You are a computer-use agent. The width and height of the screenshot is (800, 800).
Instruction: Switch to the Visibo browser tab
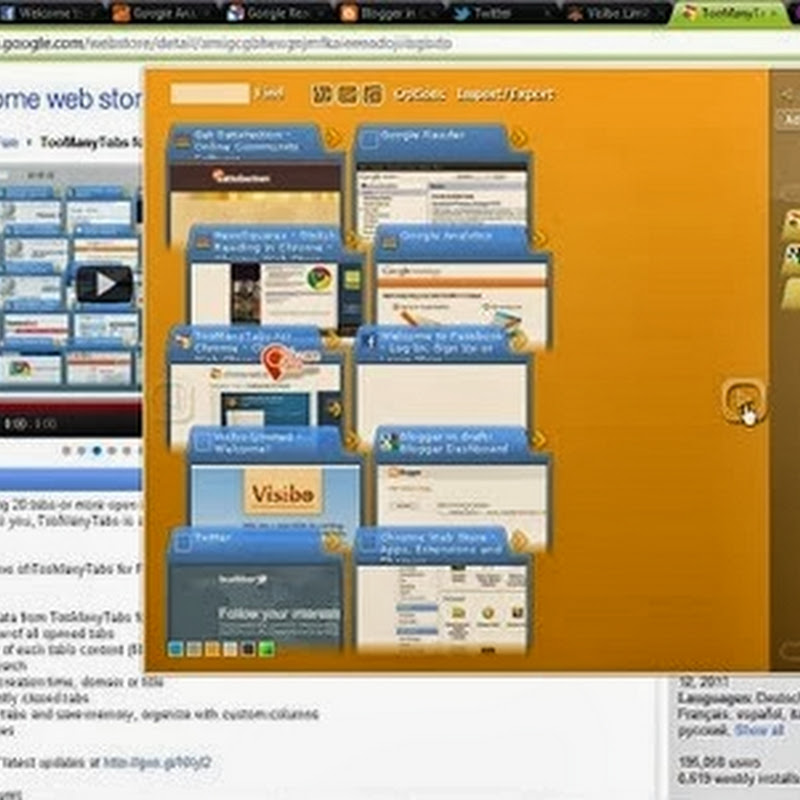point(616,13)
